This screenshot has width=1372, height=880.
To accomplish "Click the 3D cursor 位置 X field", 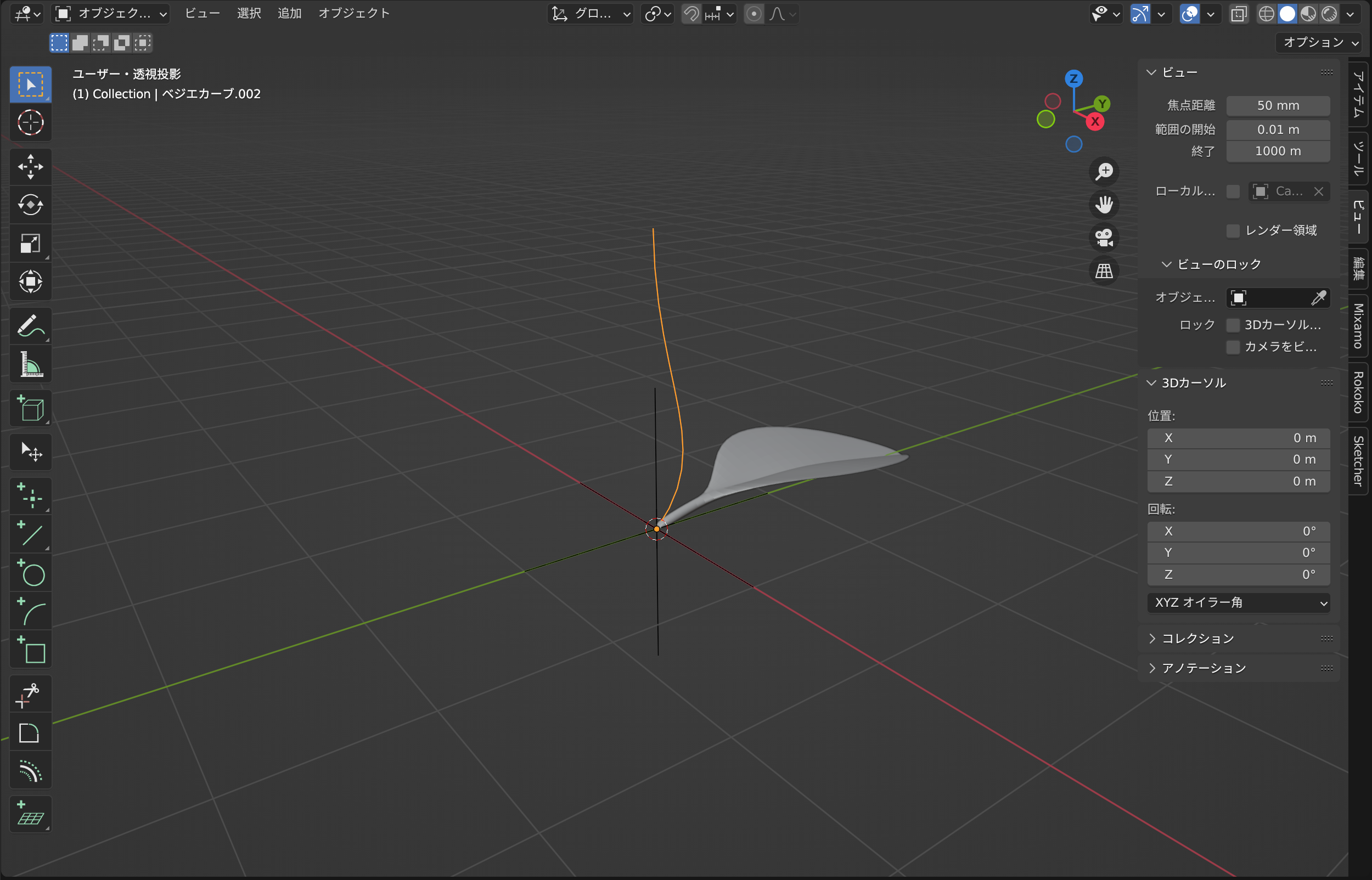I will (1238, 438).
